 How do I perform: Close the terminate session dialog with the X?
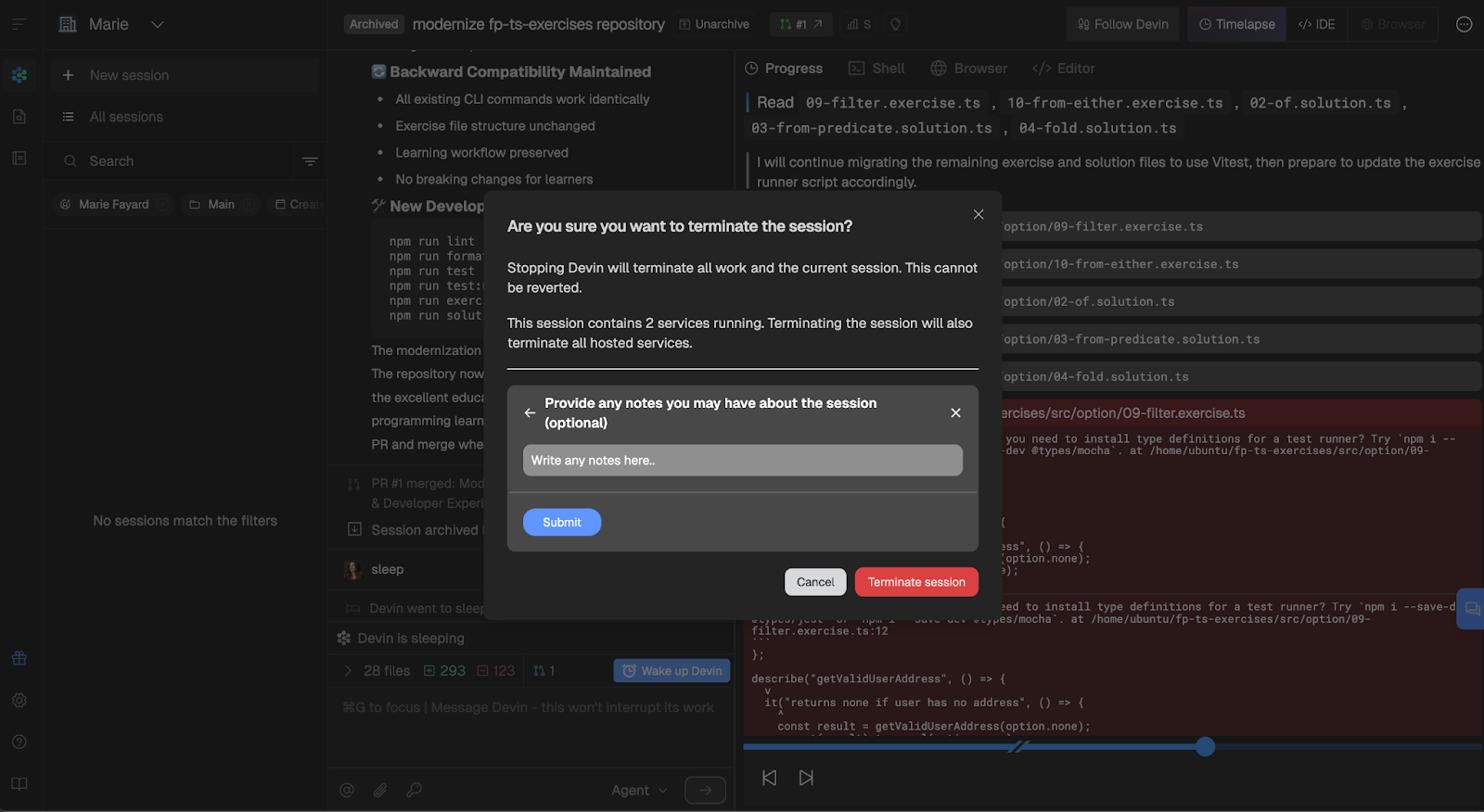[978, 214]
